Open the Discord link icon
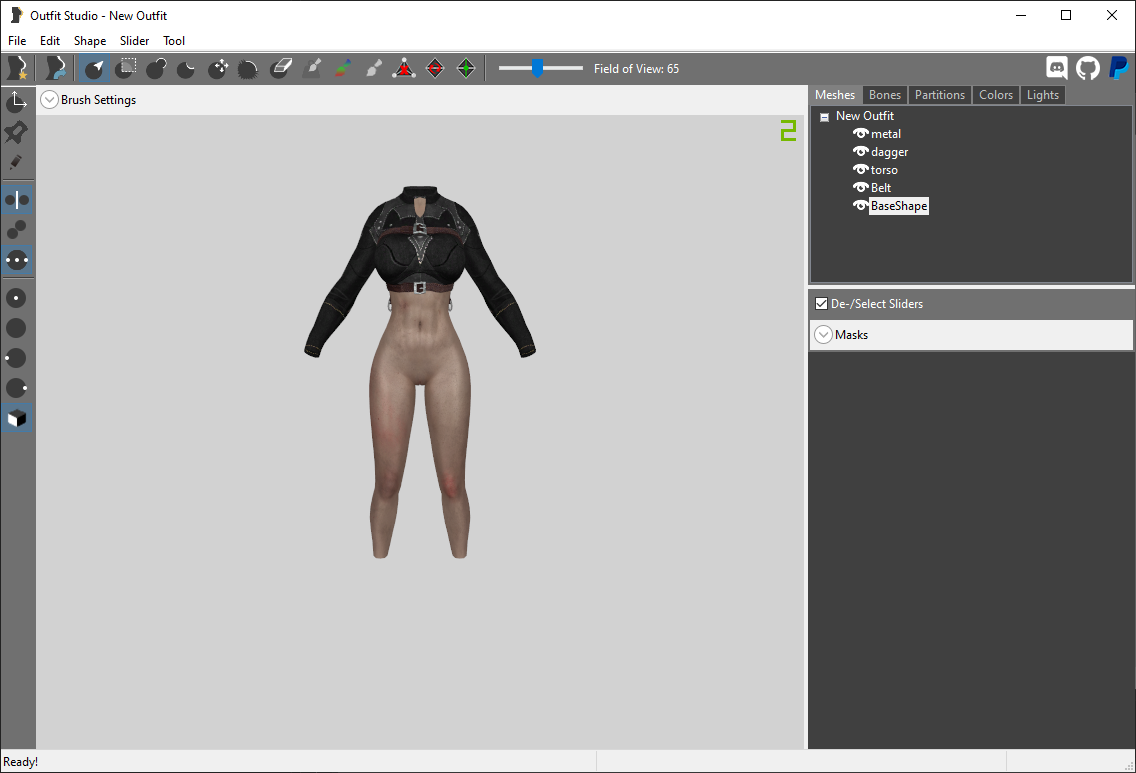The width and height of the screenshot is (1136, 773). tap(1057, 68)
